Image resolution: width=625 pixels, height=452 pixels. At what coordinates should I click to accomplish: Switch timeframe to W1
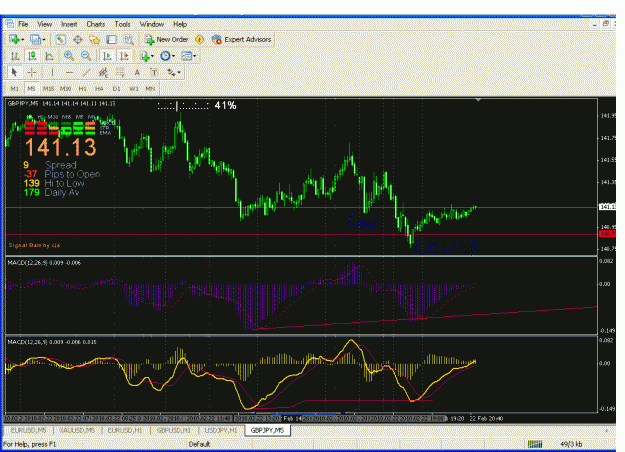(x=134, y=88)
